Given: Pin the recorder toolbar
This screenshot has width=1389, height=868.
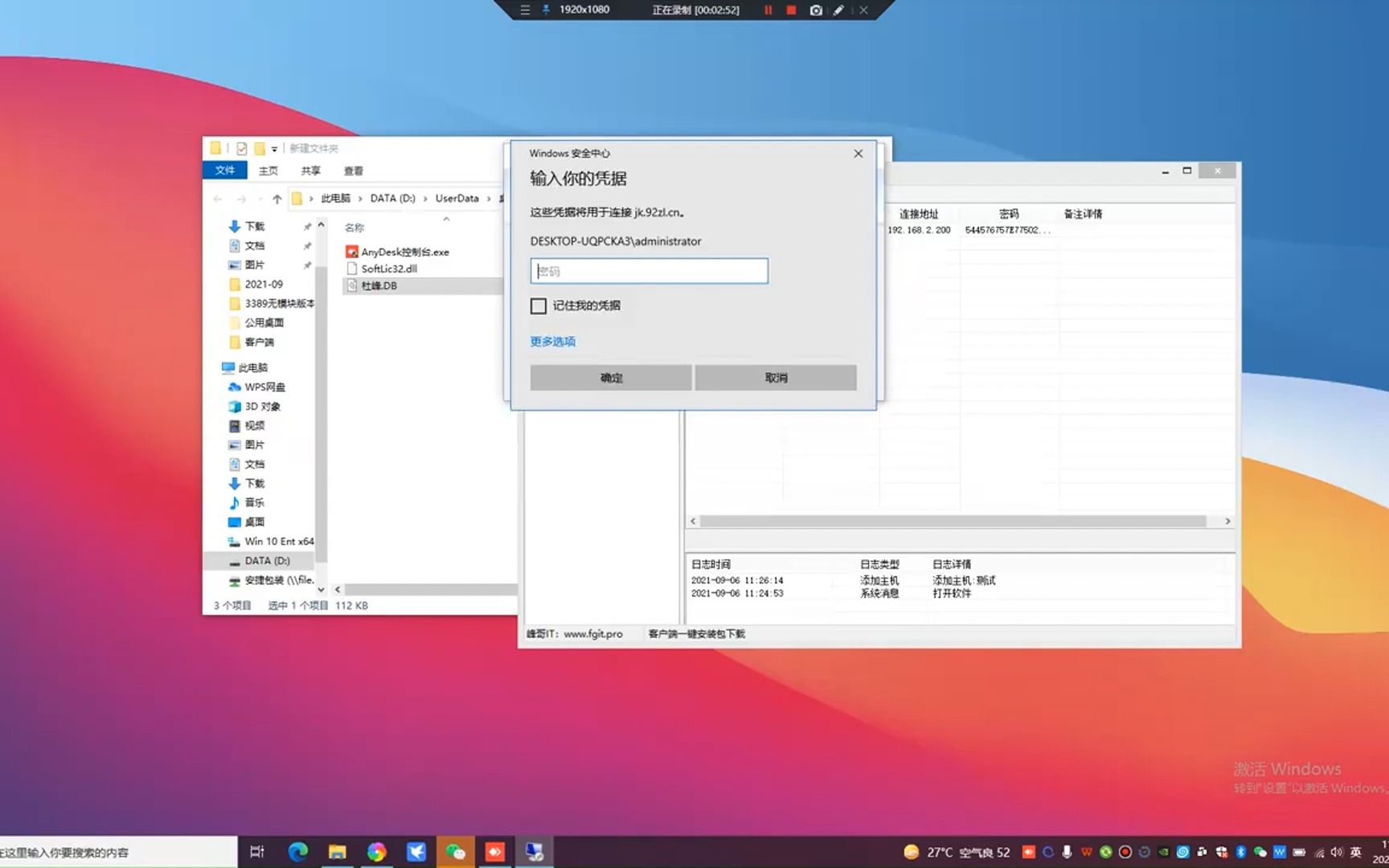Looking at the screenshot, I should [546, 10].
